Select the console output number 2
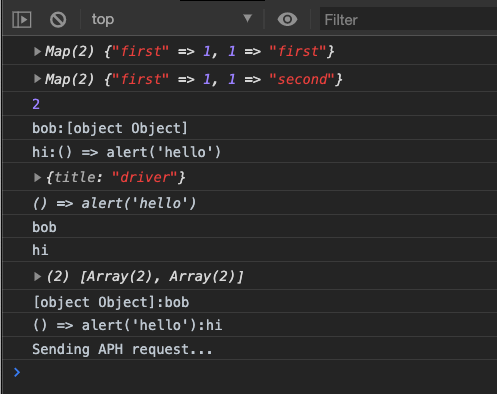The width and height of the screenshot is (497, 394). coord(36,104)
